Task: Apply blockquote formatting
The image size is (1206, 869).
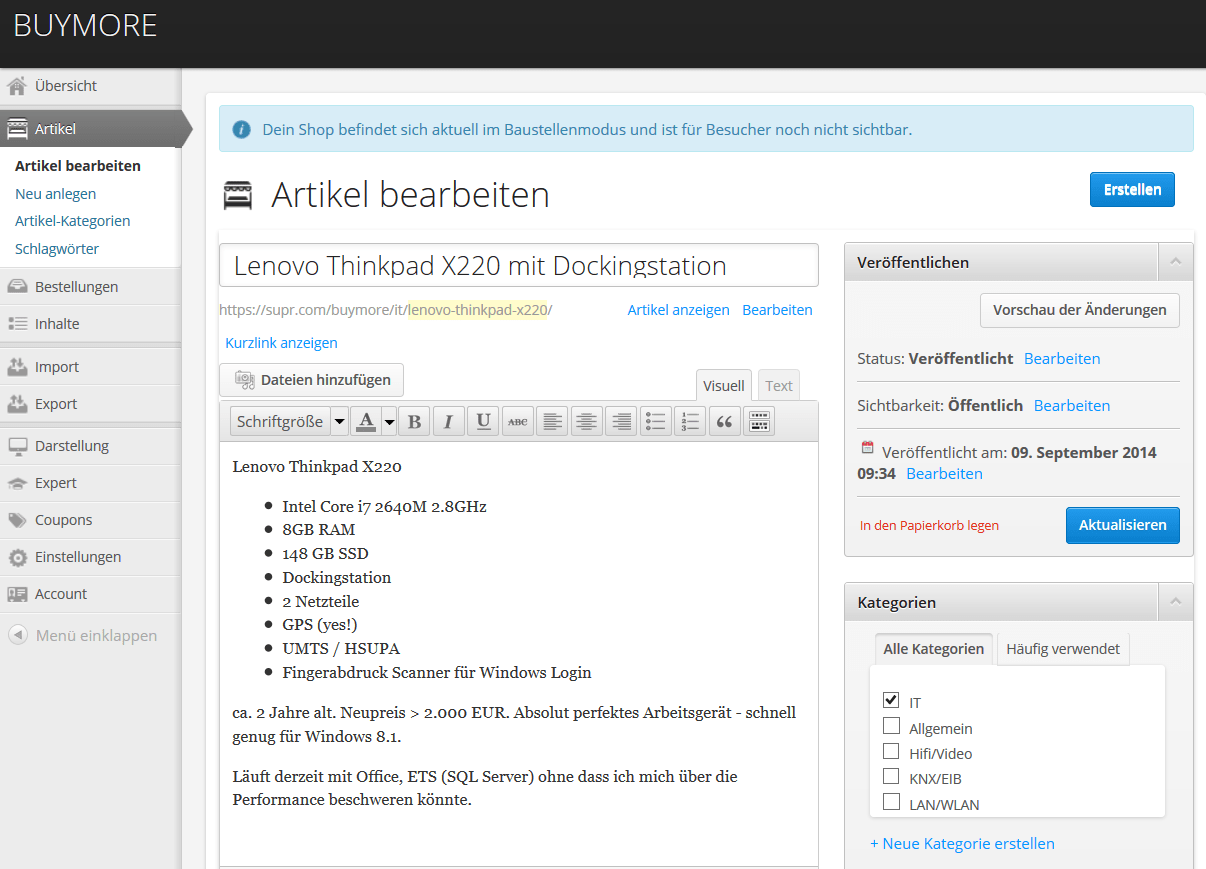Action: [x=724, y=422]
